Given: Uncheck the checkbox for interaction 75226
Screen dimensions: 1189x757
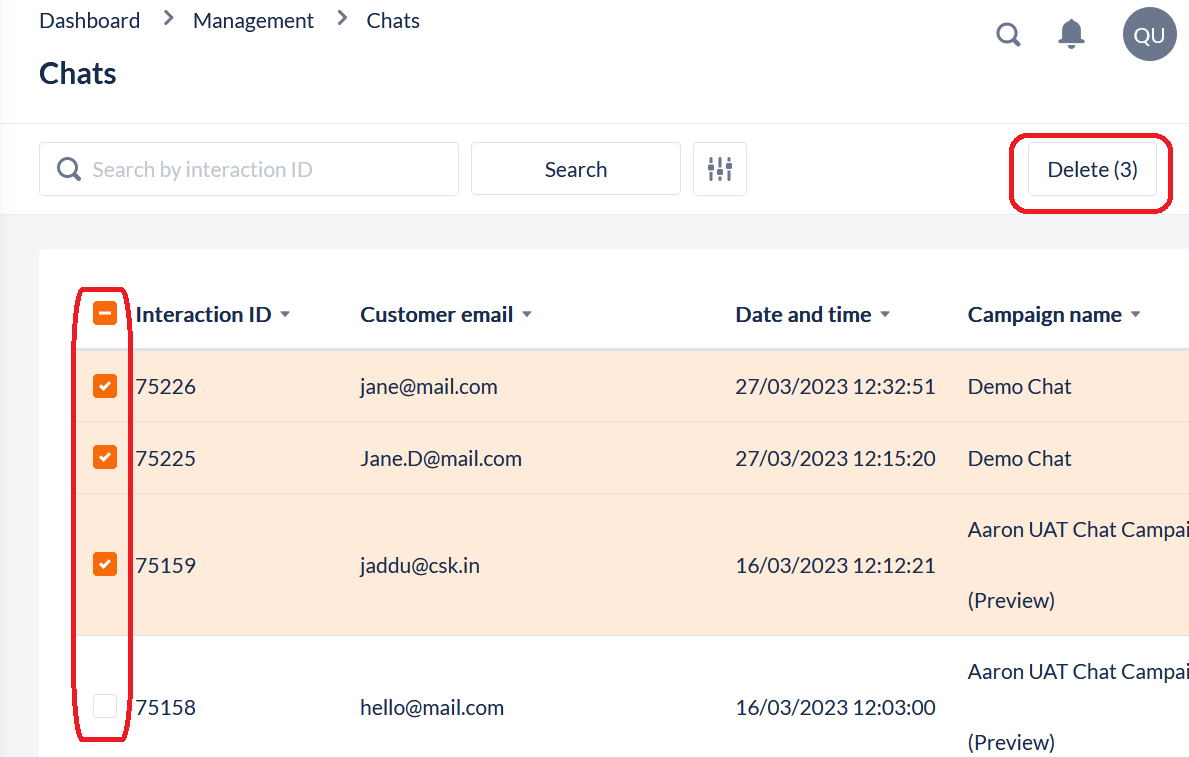Looking at the screenshot, I should (105, 386).
